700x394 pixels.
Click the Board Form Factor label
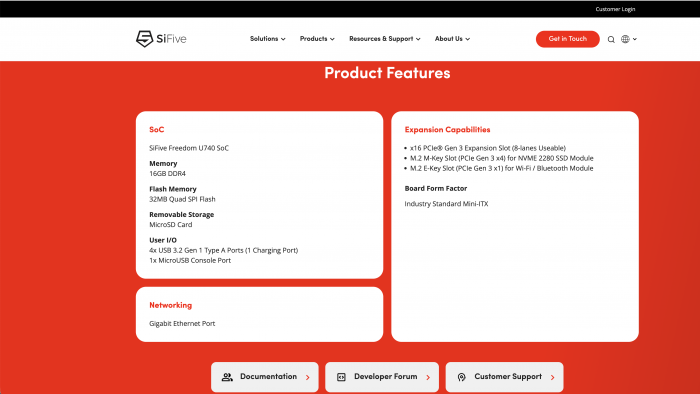tap(436, 188)
